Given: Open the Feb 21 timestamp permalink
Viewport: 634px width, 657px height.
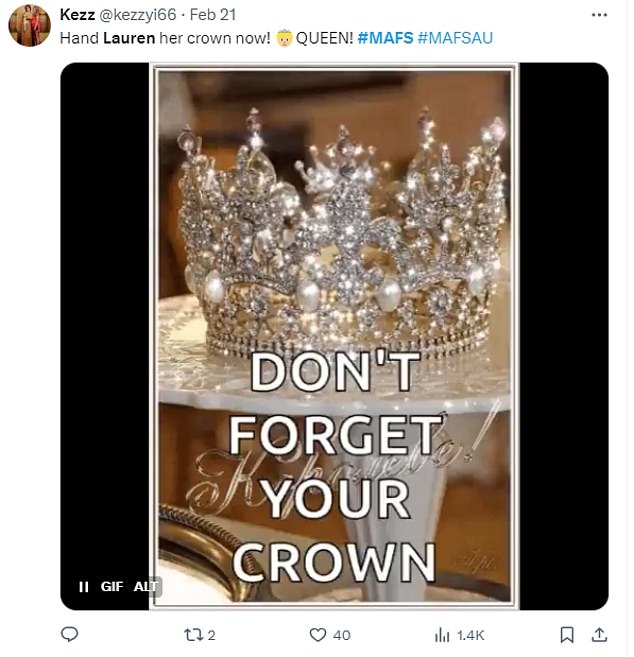Looking at the screenshot, I should pyautogui.click(x=213, y=15).
